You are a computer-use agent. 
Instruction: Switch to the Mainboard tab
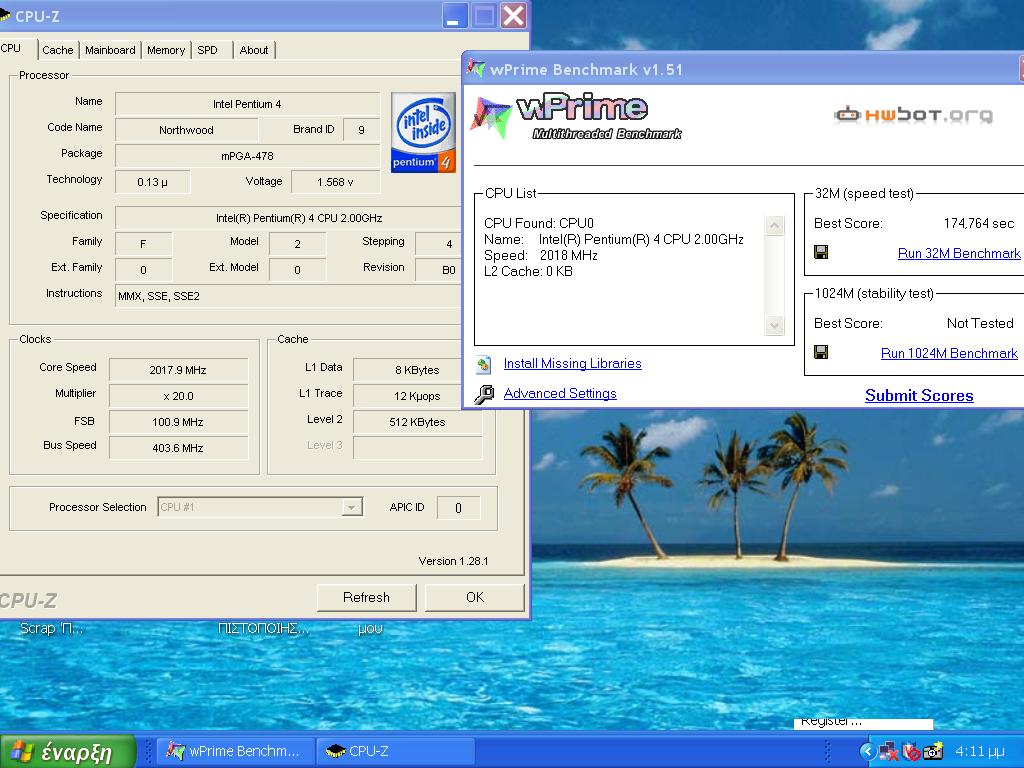(x=110, y=50)
